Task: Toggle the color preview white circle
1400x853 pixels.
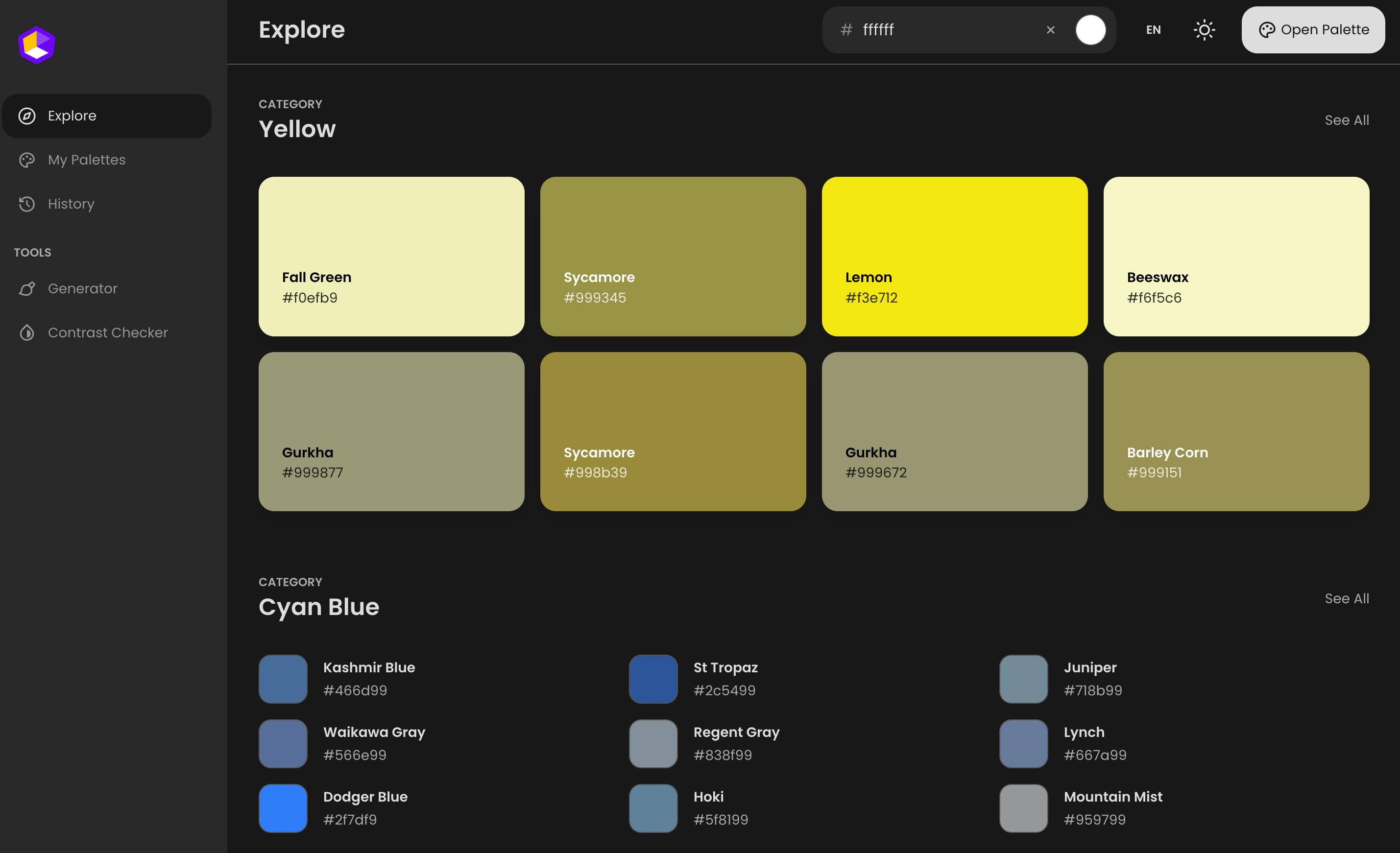Action: [1090, 30]
